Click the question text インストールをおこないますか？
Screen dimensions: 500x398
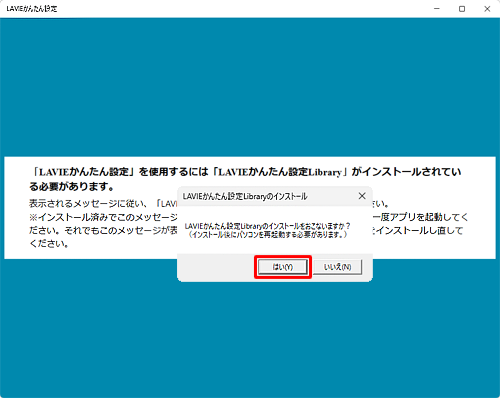coord(267,226)
